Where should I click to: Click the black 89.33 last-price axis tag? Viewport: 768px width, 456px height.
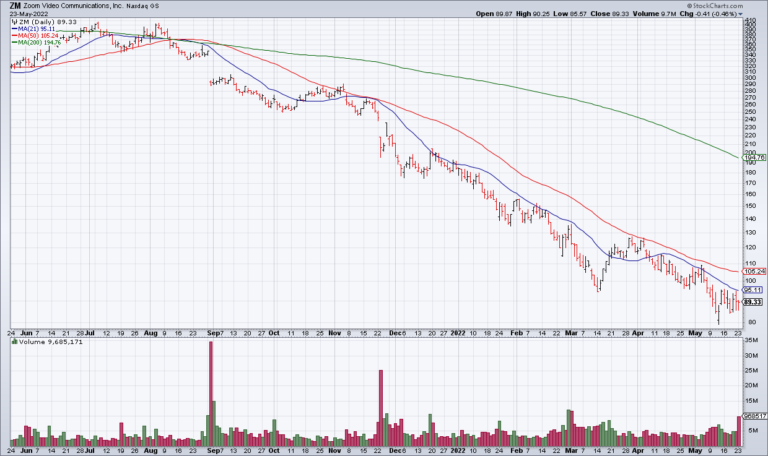[x=753, y=302]
